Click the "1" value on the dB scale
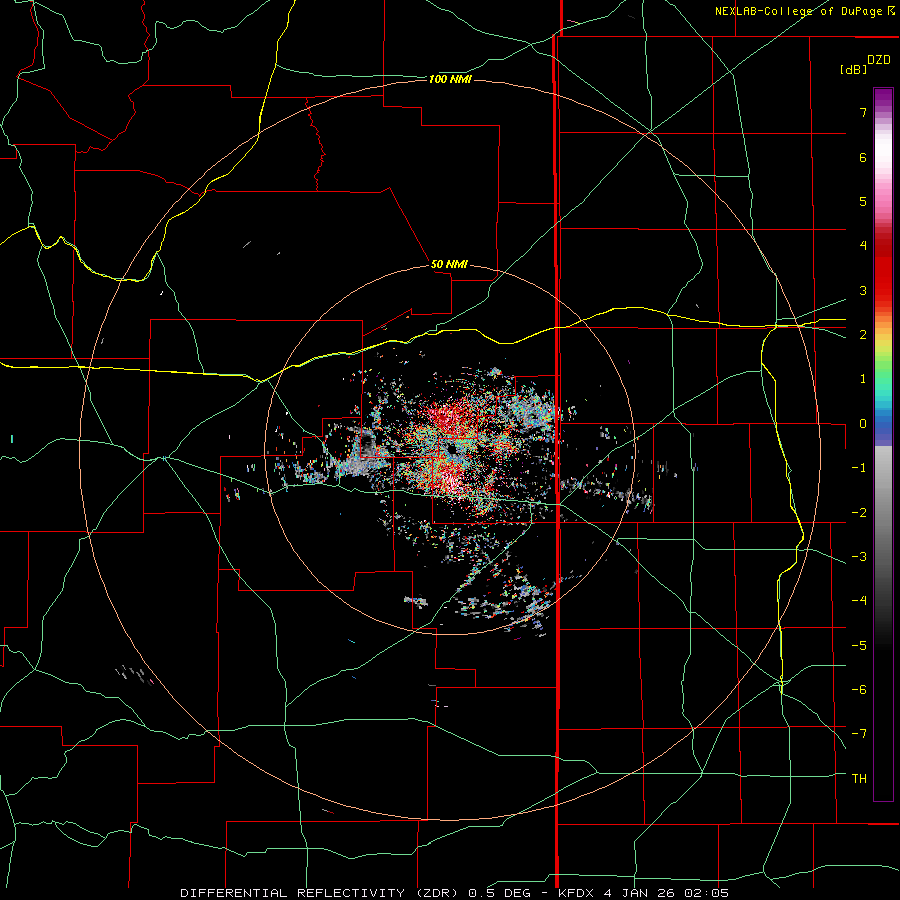This screenshot has height=900, width=900. [863, 379]
